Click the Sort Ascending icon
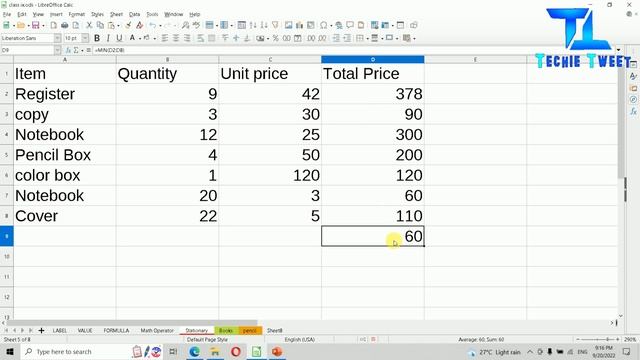640x360 pixels. pyautogui.click(x=253, y=25)
